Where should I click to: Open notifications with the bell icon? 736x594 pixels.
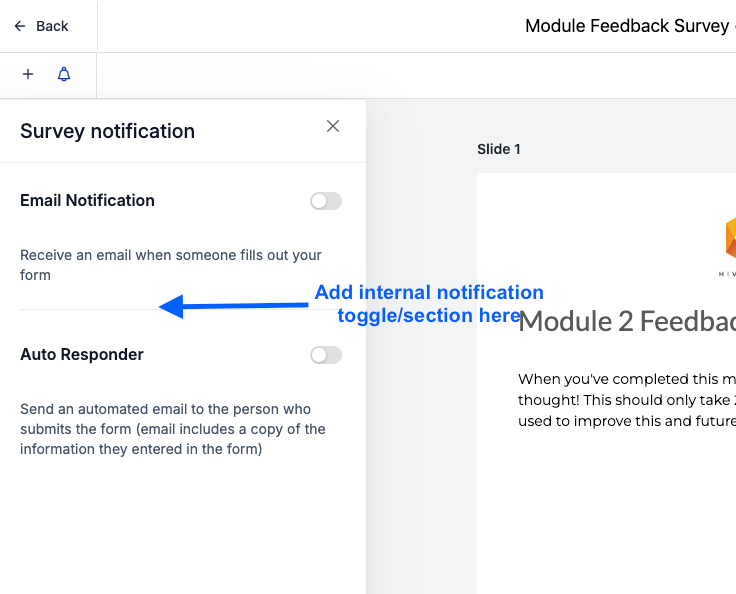coord(64,74)
